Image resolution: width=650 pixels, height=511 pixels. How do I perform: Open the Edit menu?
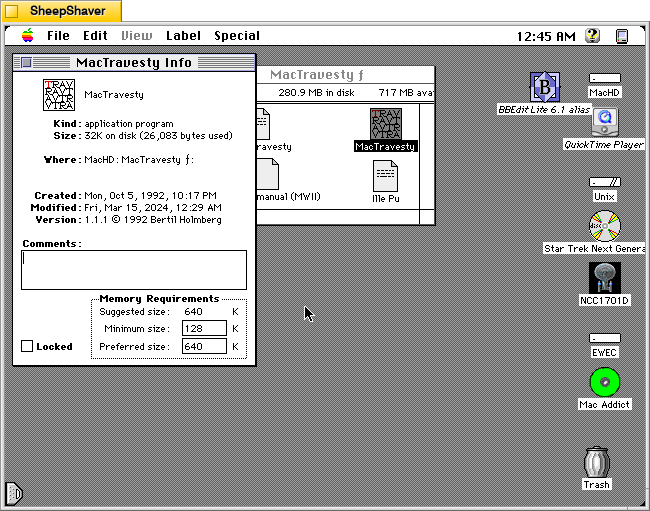tap(95, 36)
